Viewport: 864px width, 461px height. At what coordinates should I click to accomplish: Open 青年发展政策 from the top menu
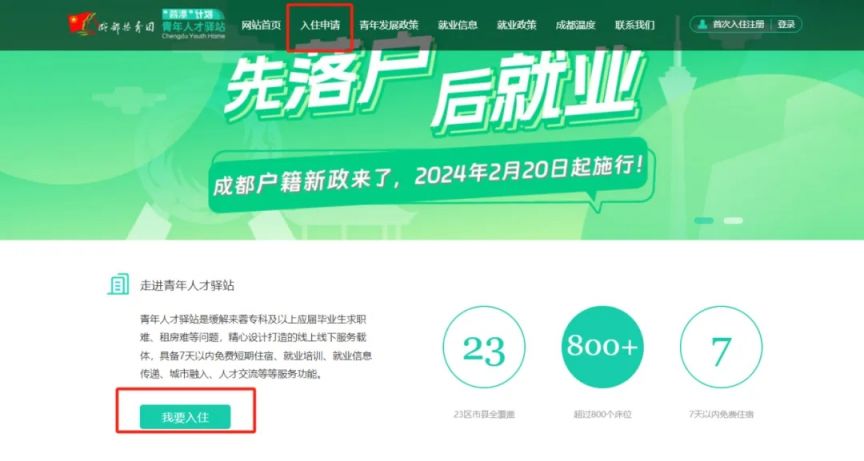[389, 25]
